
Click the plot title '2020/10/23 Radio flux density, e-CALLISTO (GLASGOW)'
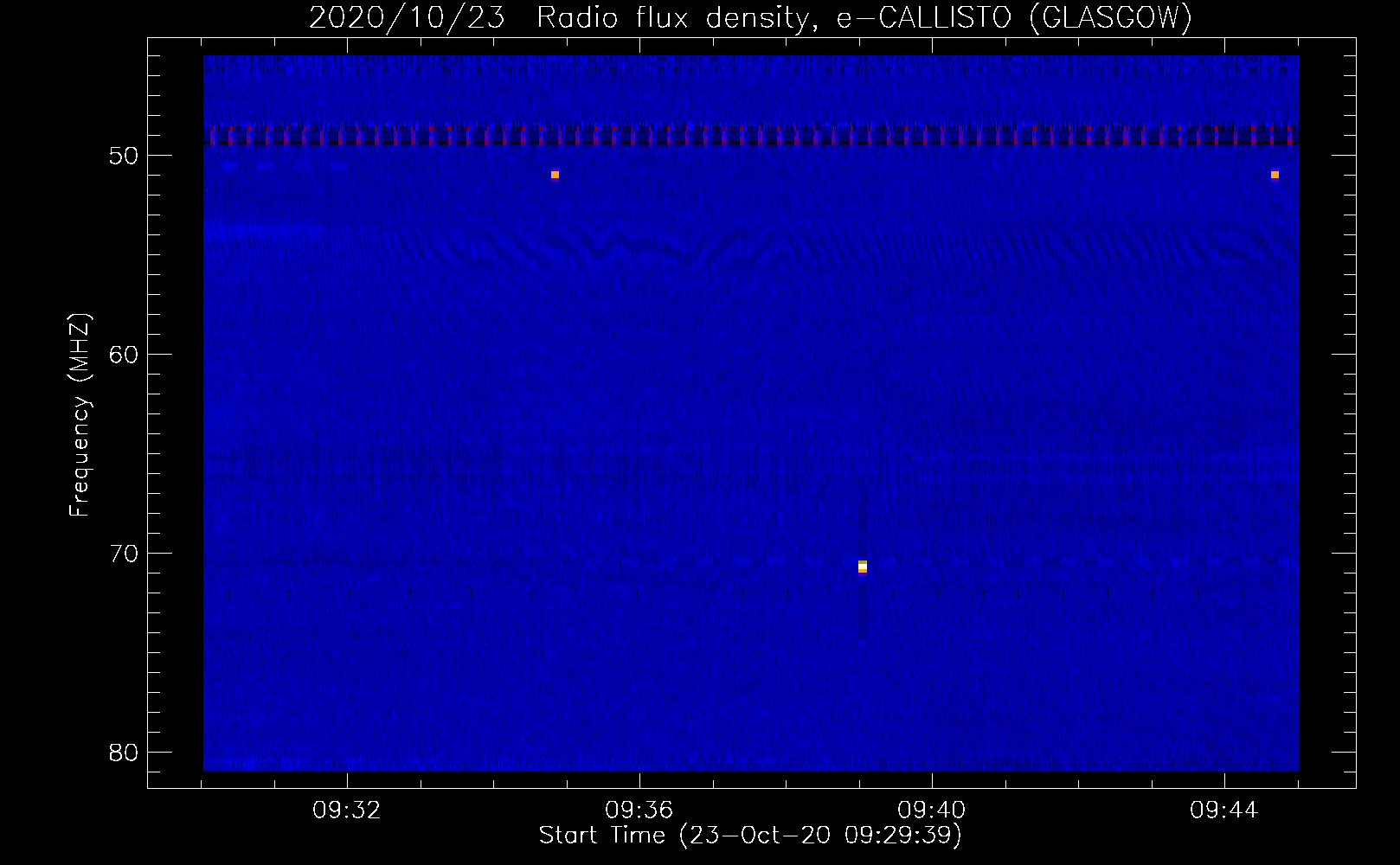750,17
